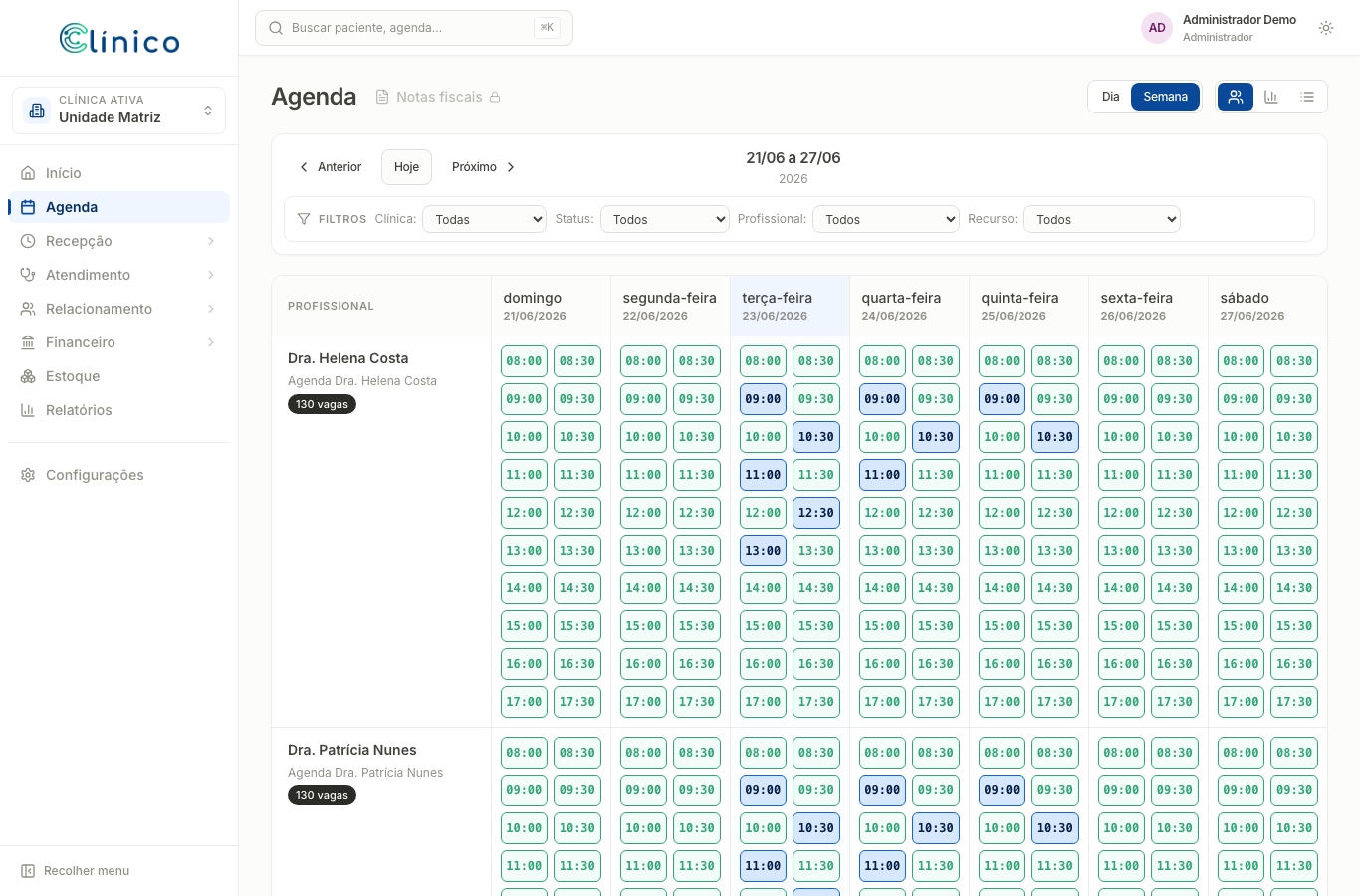1360x896 pixels.
Task: Select Helena Costa quarta-feira 10:30 booked slot
Action: (x=936, y=437)
